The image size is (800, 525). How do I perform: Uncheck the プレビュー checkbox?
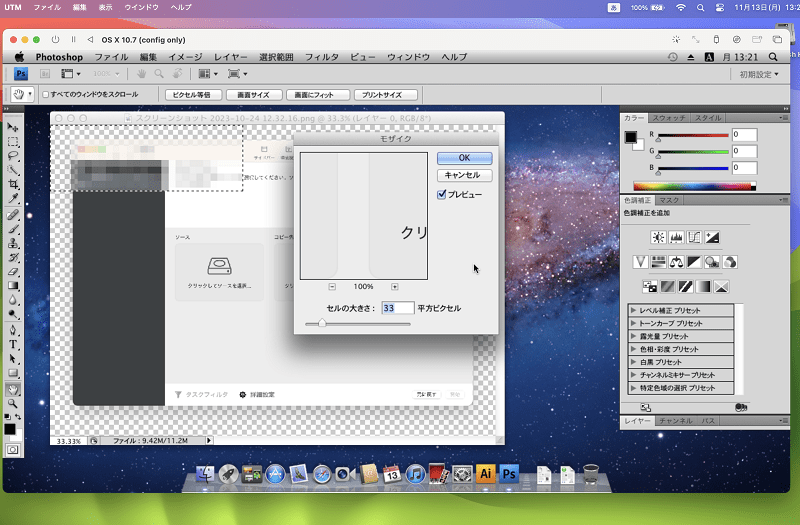[x=442, y=194]
